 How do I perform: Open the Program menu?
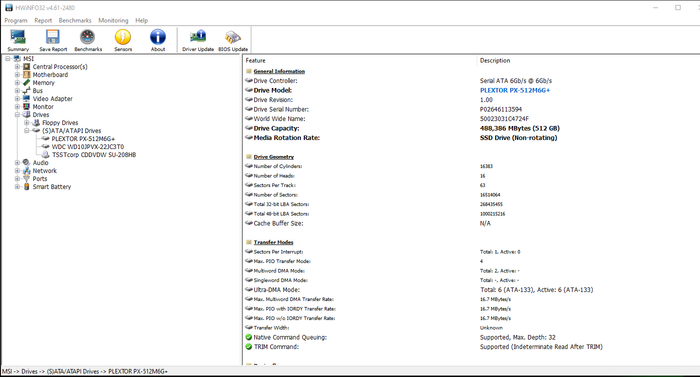[x=16, y=21]
